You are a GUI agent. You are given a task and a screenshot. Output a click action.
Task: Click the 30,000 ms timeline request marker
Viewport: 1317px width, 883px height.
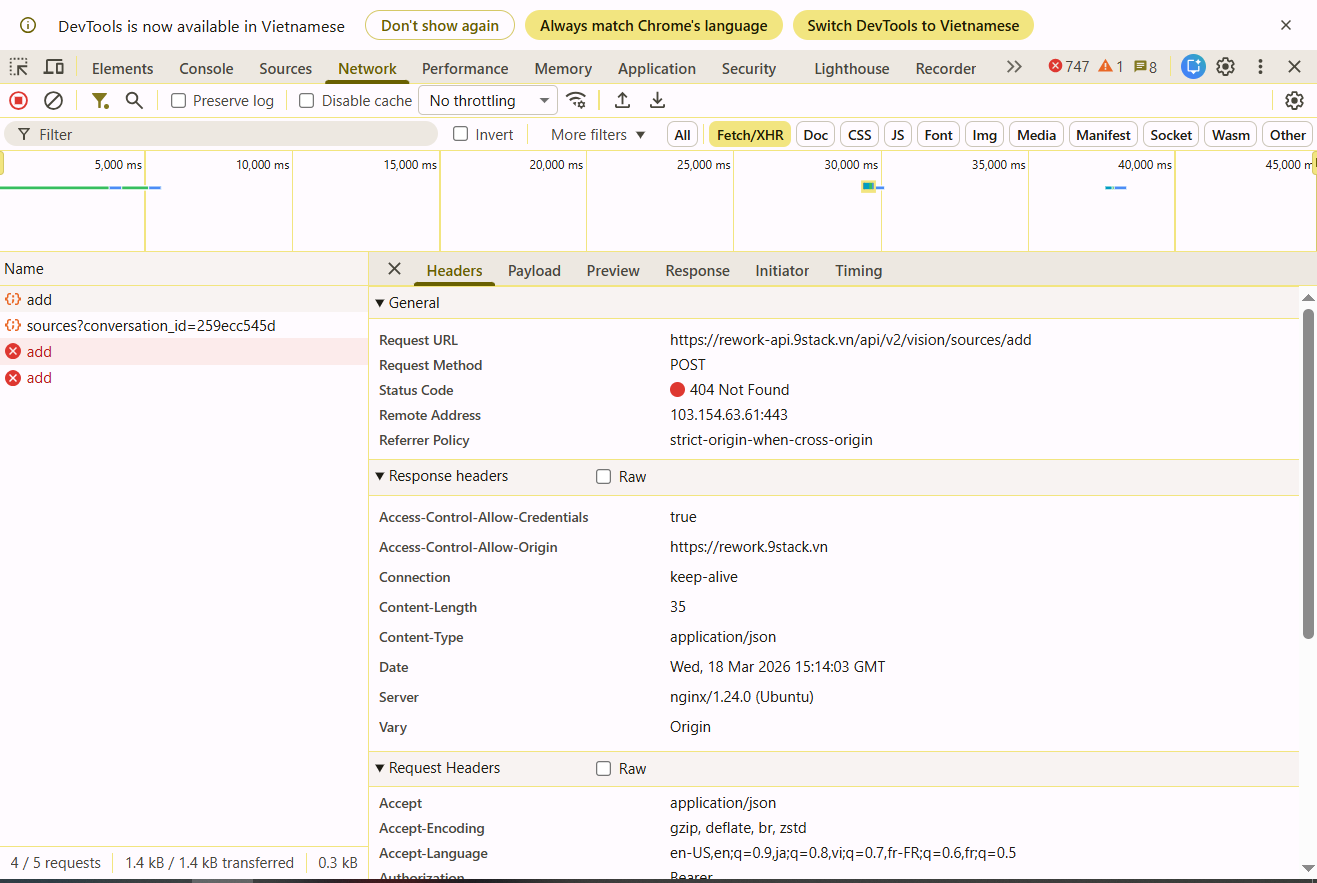[x=868, y=187]
